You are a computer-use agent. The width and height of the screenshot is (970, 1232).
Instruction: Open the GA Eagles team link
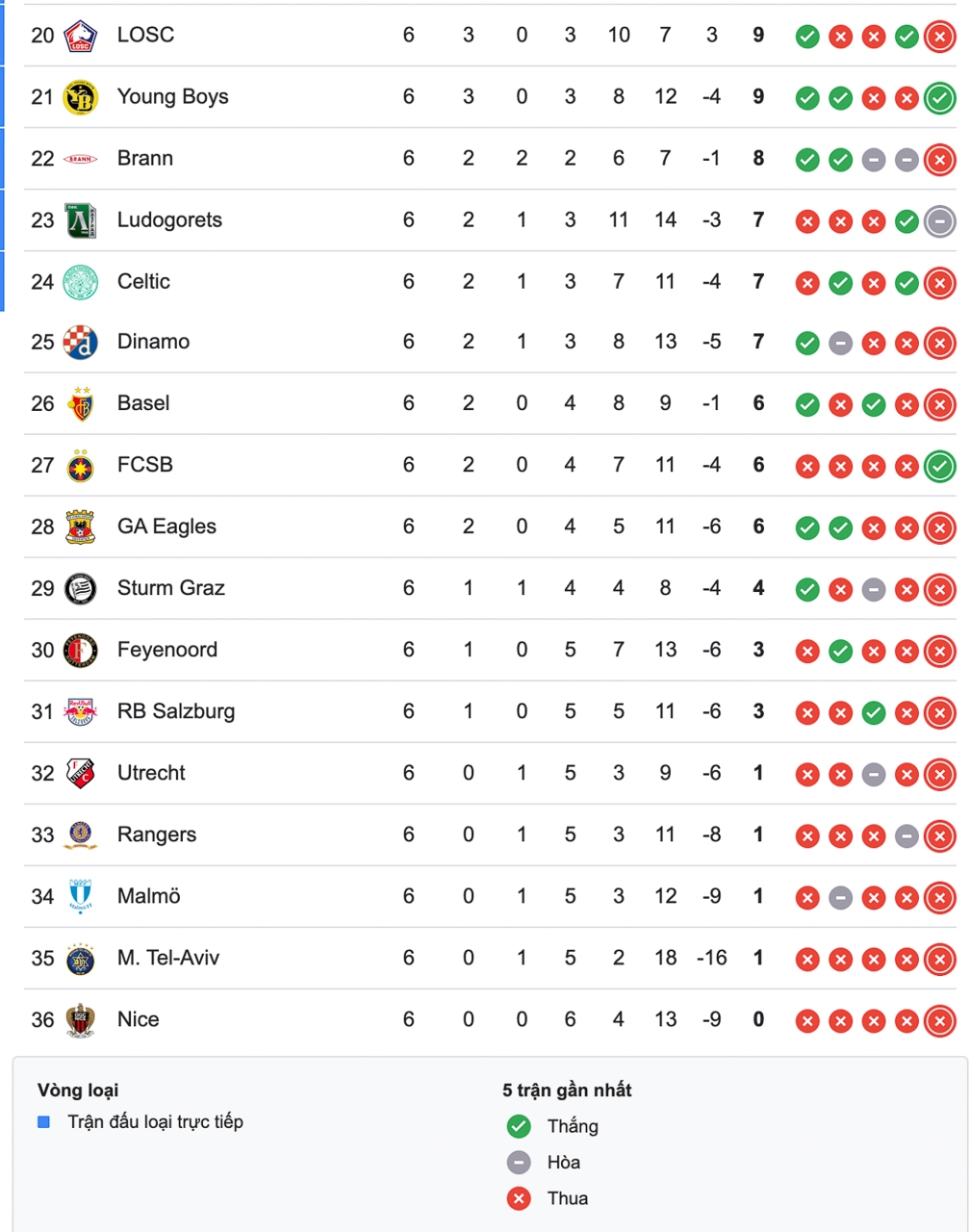[166, 526]
